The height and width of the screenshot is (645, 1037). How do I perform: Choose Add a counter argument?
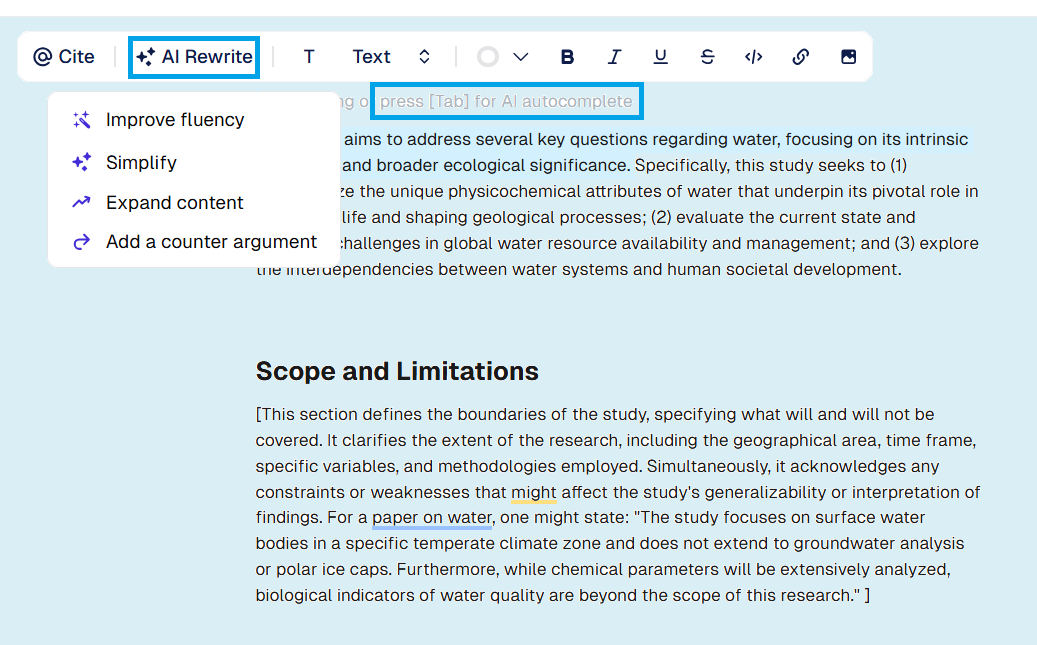[x=211, y=242]
